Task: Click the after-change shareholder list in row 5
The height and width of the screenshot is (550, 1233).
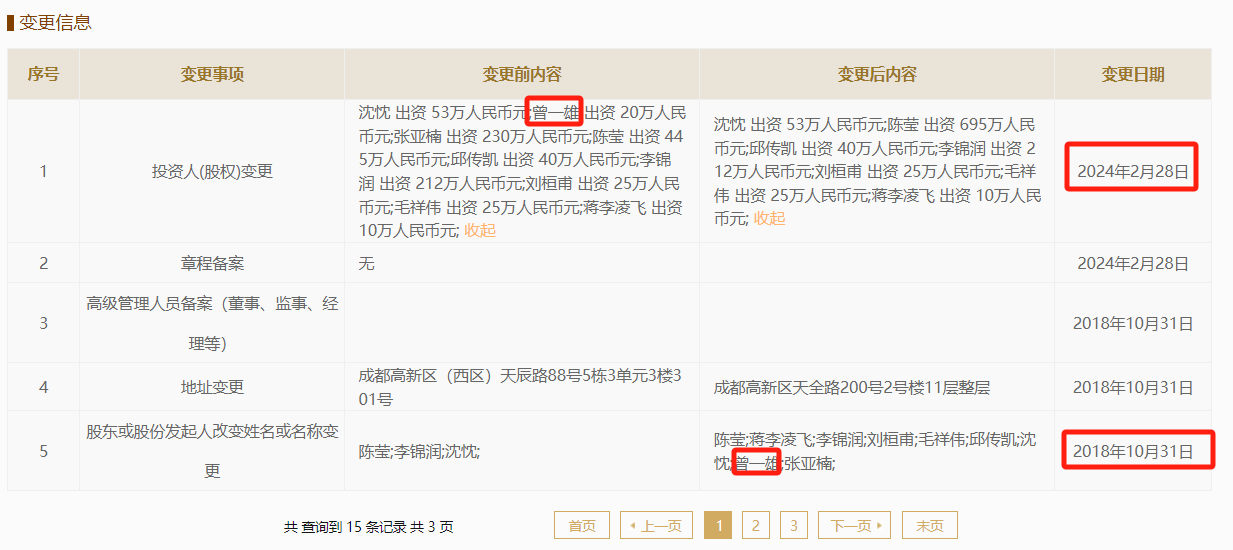Action: pyautogui.click(x=875, y=452)
